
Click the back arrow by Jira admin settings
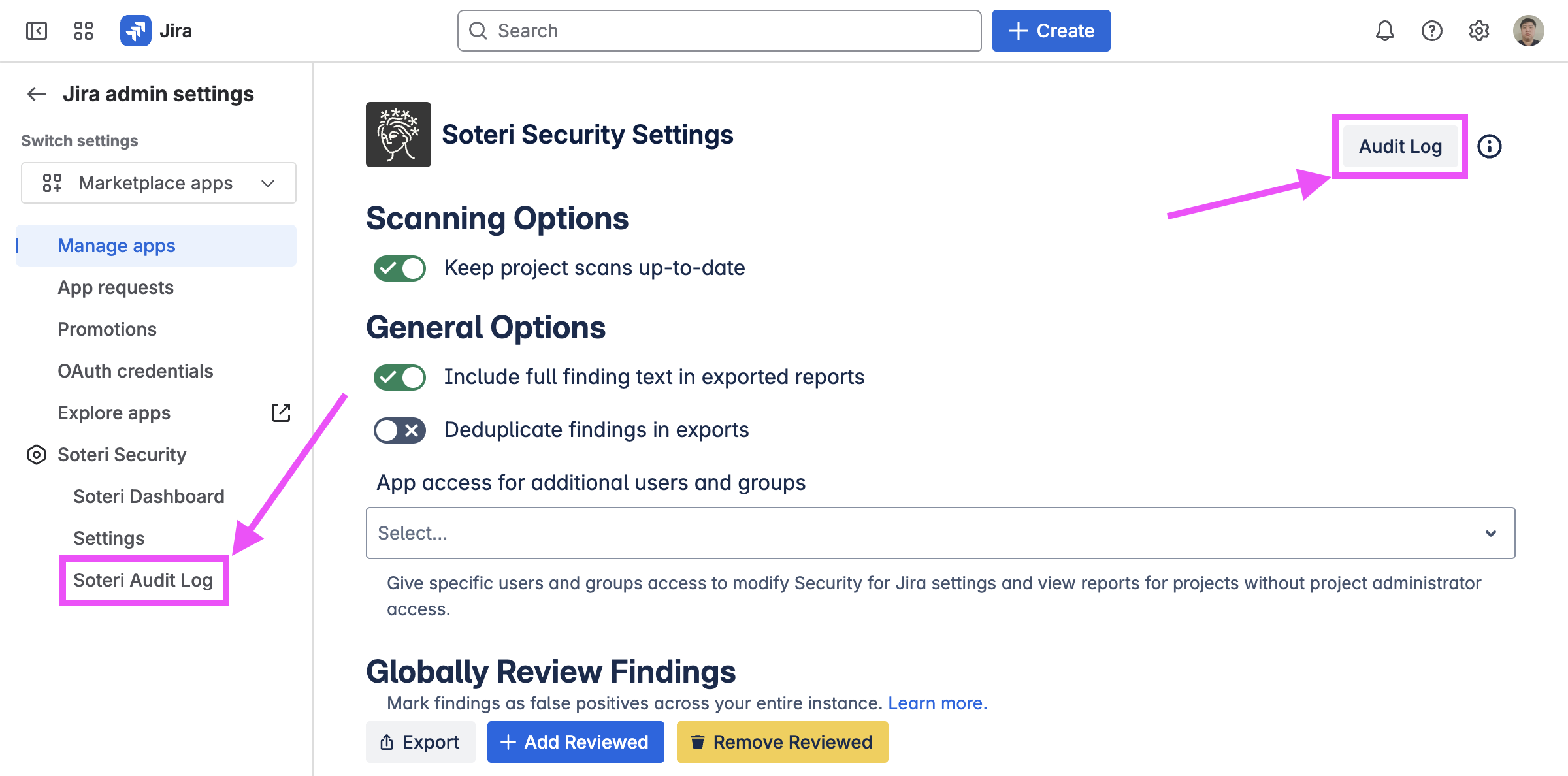(37, 94)
